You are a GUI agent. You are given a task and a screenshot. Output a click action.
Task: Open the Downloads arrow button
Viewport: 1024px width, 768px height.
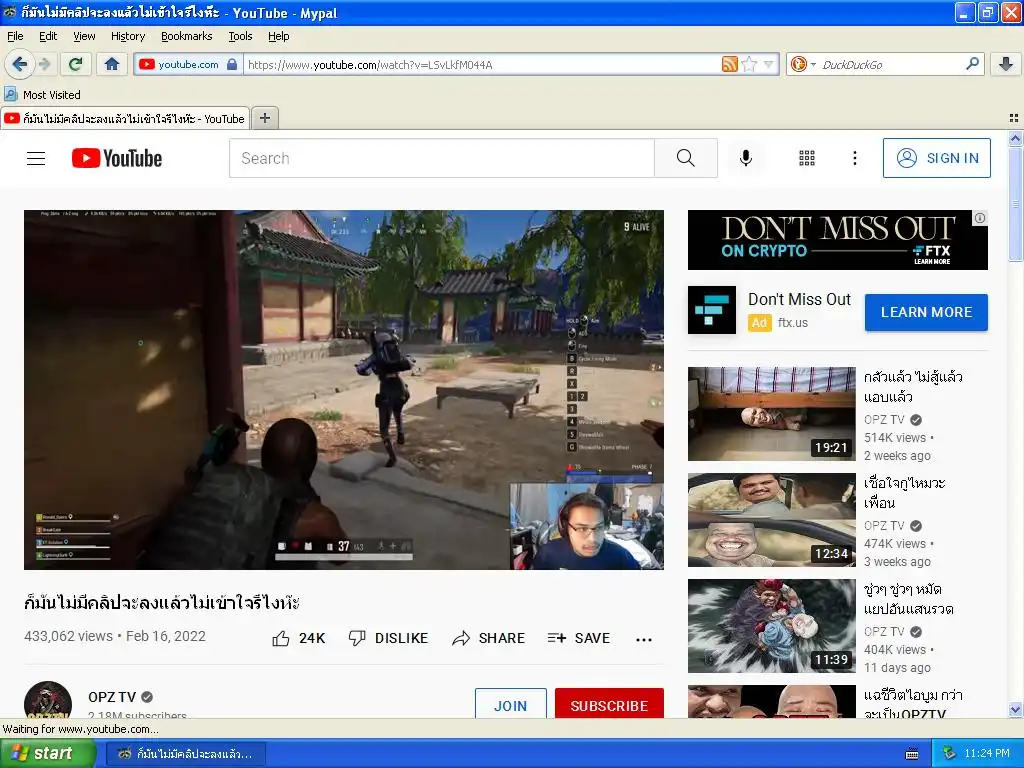tap(1006, 64)
